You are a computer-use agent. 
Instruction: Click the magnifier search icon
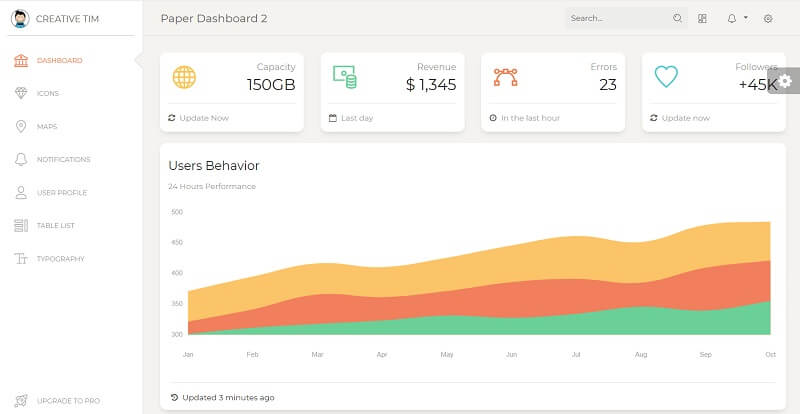[x=677, y=18]
